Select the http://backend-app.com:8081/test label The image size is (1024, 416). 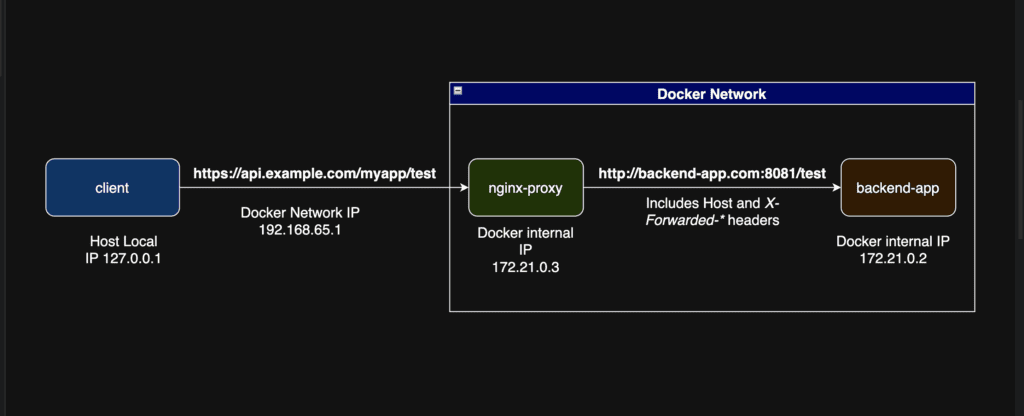pyautogui.click(x=712, y=174)
